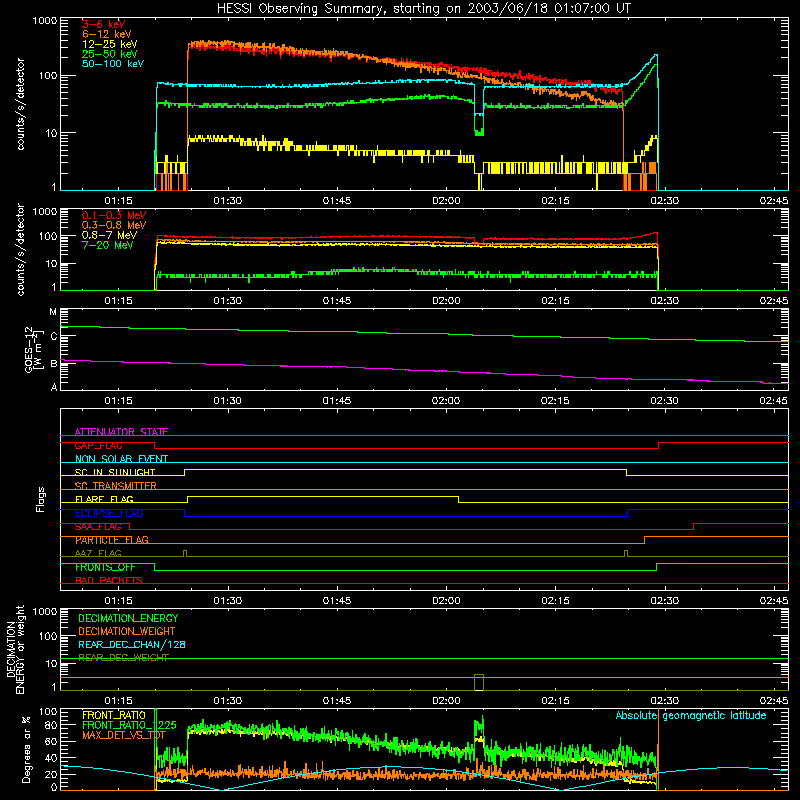Viewport: 800px width, 800px height.
Task: Click the HESSI Observing Summary title text
Action: [424, 9]
